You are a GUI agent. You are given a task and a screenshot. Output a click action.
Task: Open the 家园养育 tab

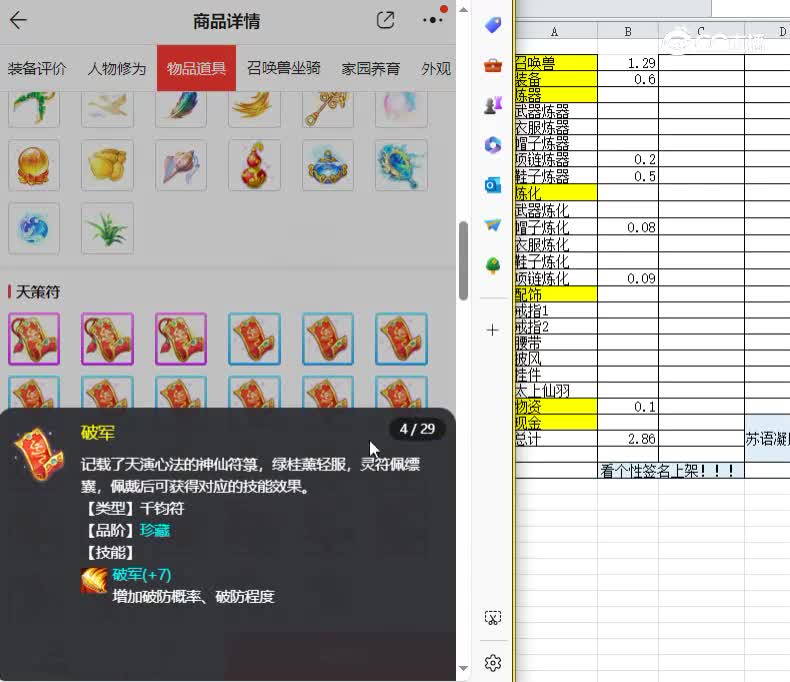[371, 69]
